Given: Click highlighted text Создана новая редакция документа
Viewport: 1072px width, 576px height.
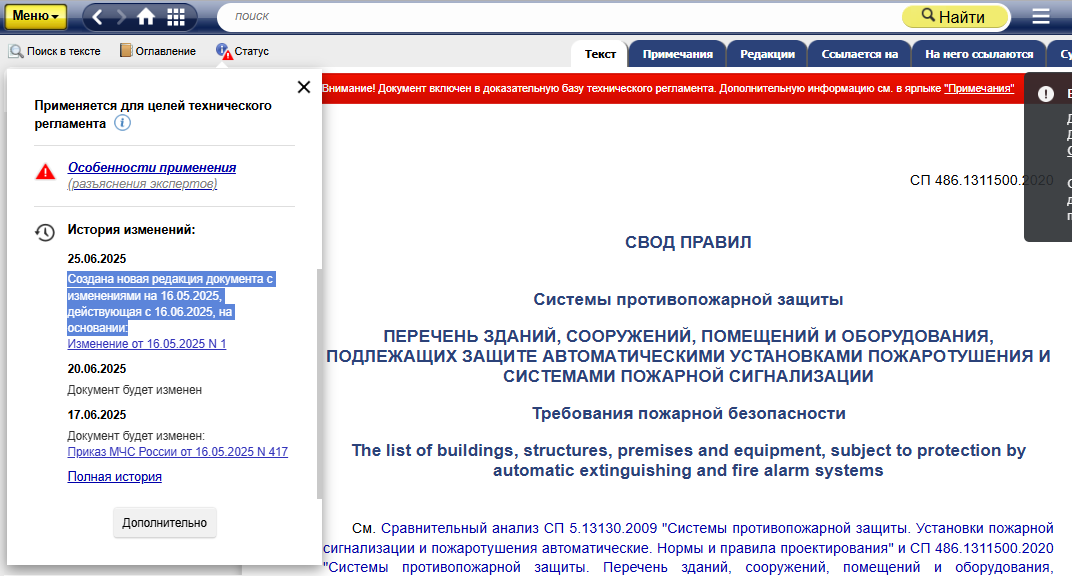Looking at the screenshot, I should [x=171, y=303].
